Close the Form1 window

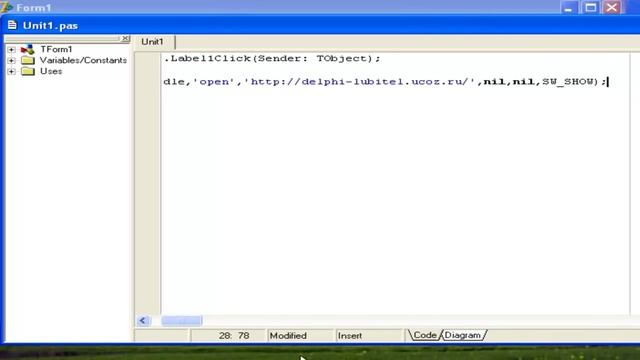pyautogui.click(x=612, y=7)
